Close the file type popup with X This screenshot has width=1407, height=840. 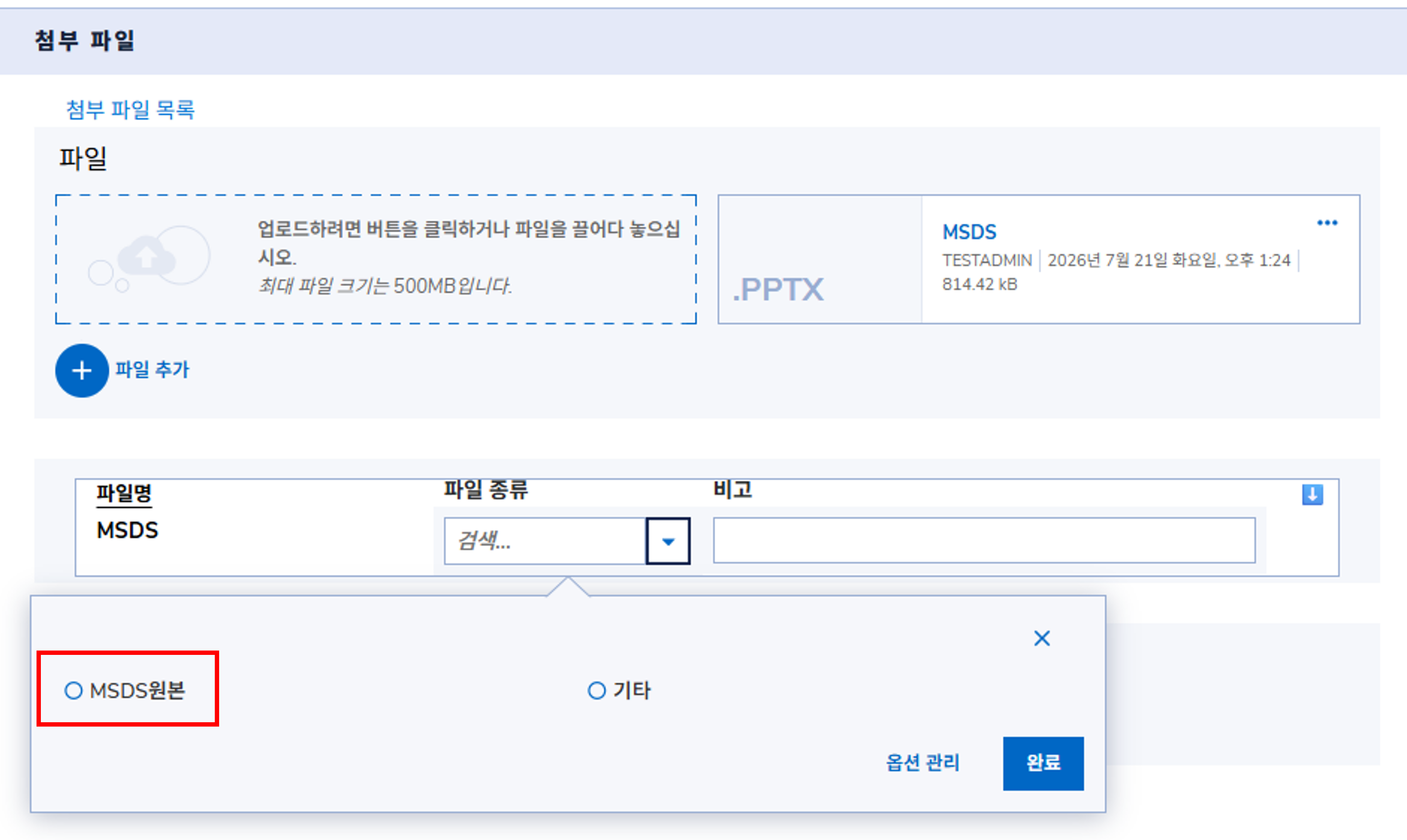(x=1042, y=638)
